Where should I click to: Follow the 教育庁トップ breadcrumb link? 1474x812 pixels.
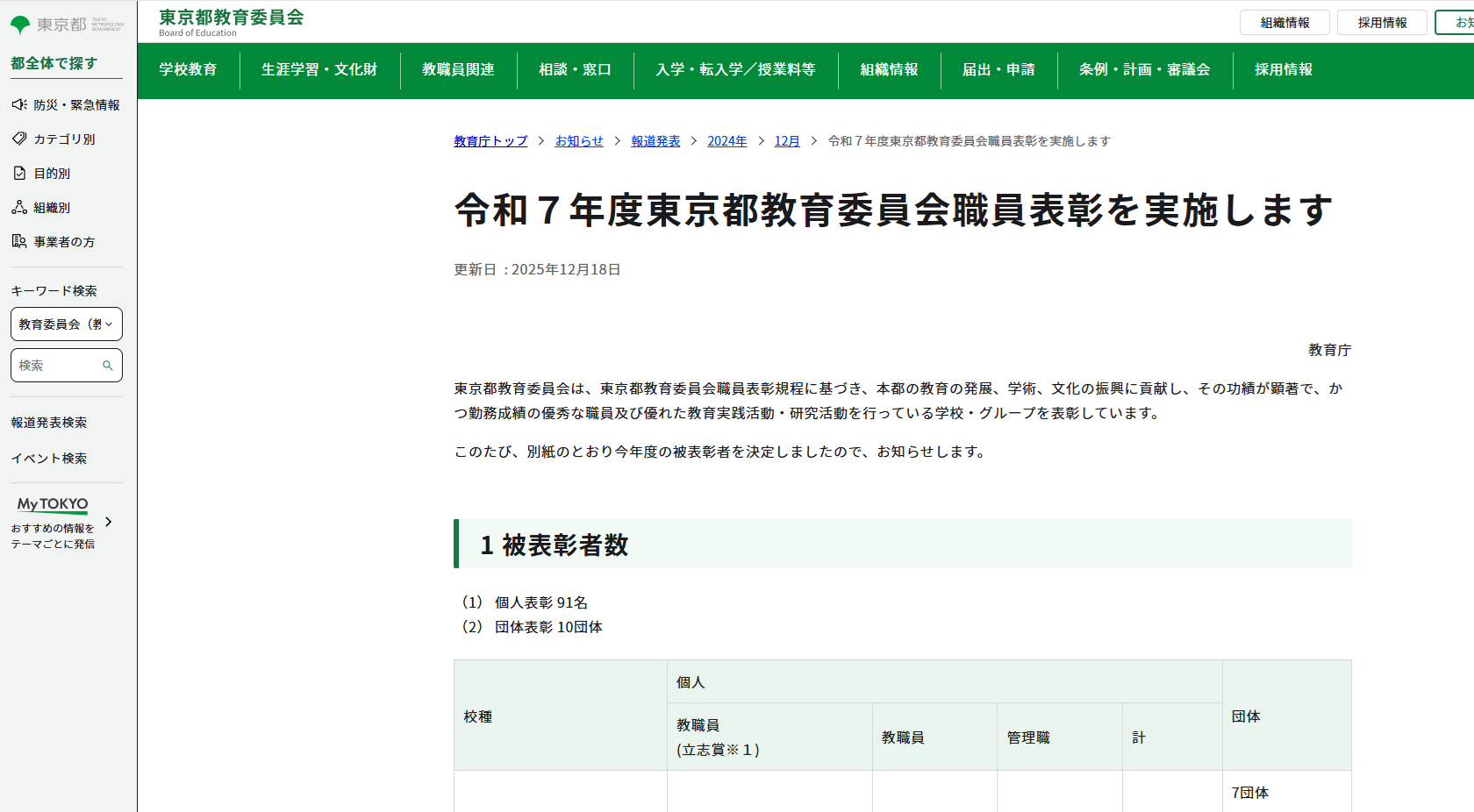point(490,141)
